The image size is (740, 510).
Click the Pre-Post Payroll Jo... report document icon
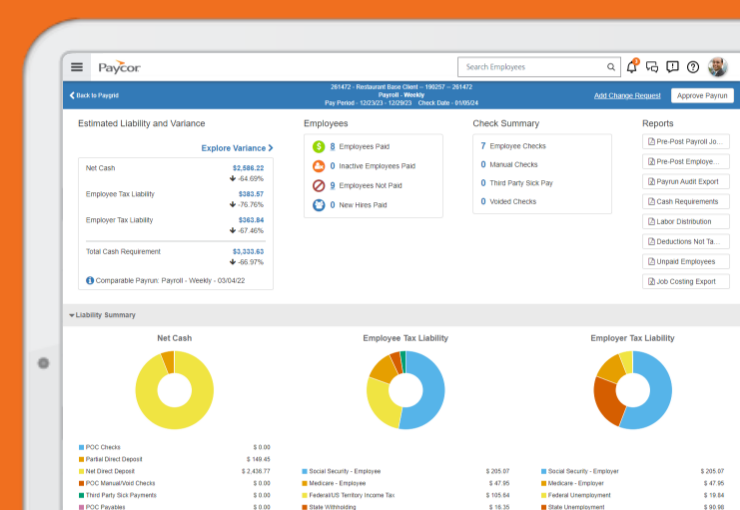tap(651, 142)
